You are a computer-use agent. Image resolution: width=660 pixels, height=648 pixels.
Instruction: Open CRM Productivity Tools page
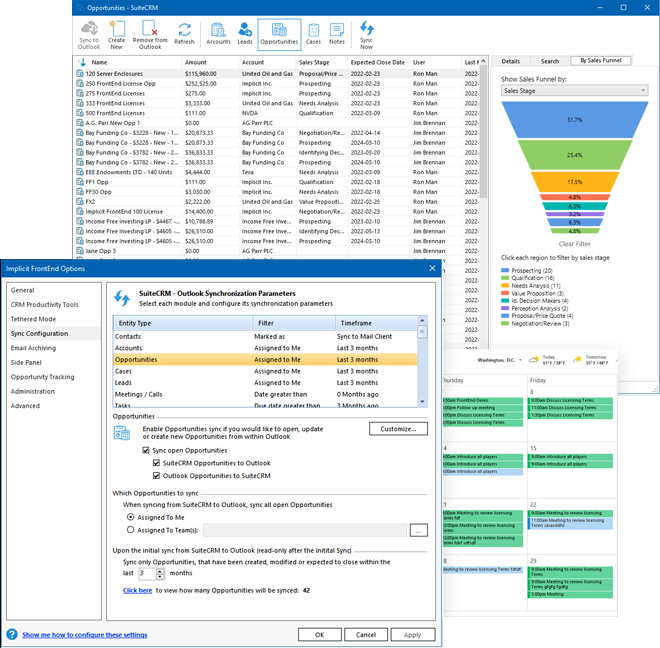point(45,304)
